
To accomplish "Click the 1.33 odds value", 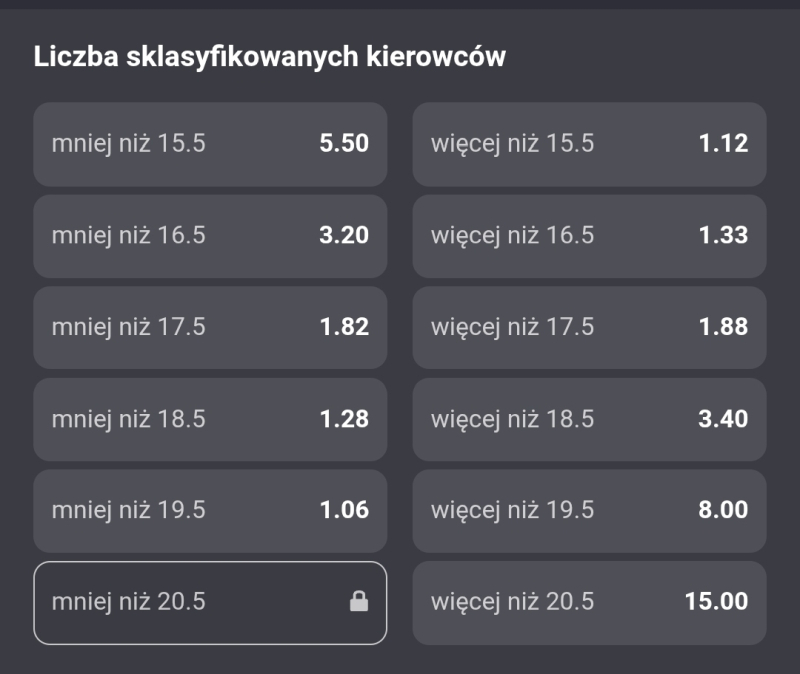I will tap(723, 236).
